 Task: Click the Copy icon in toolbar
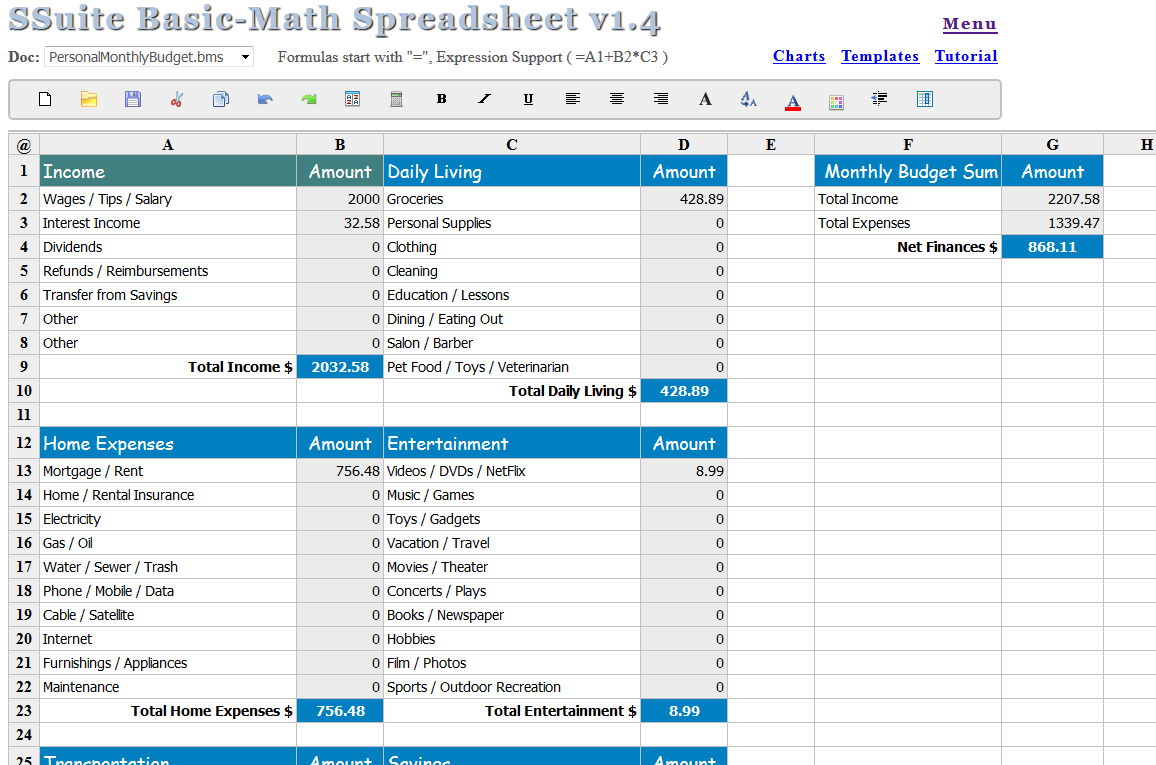[x=221, y=99]
